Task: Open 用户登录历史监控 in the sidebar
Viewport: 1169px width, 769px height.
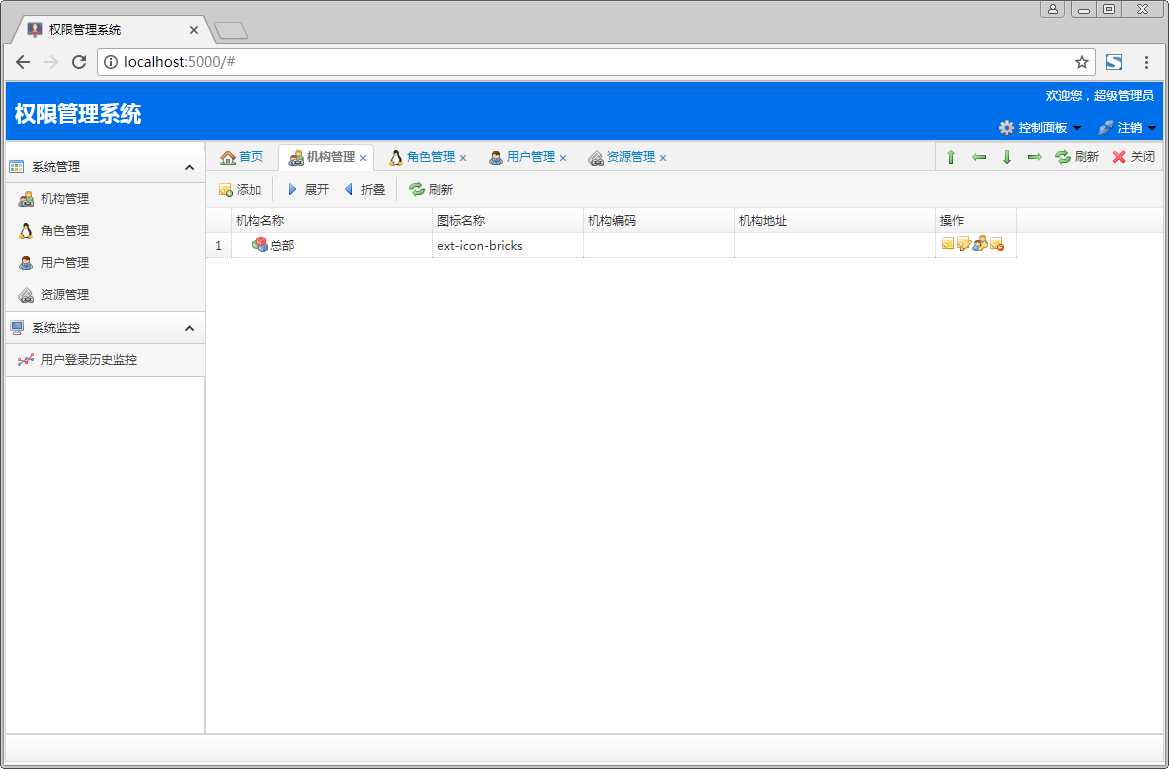Action: tap(88, 360)
